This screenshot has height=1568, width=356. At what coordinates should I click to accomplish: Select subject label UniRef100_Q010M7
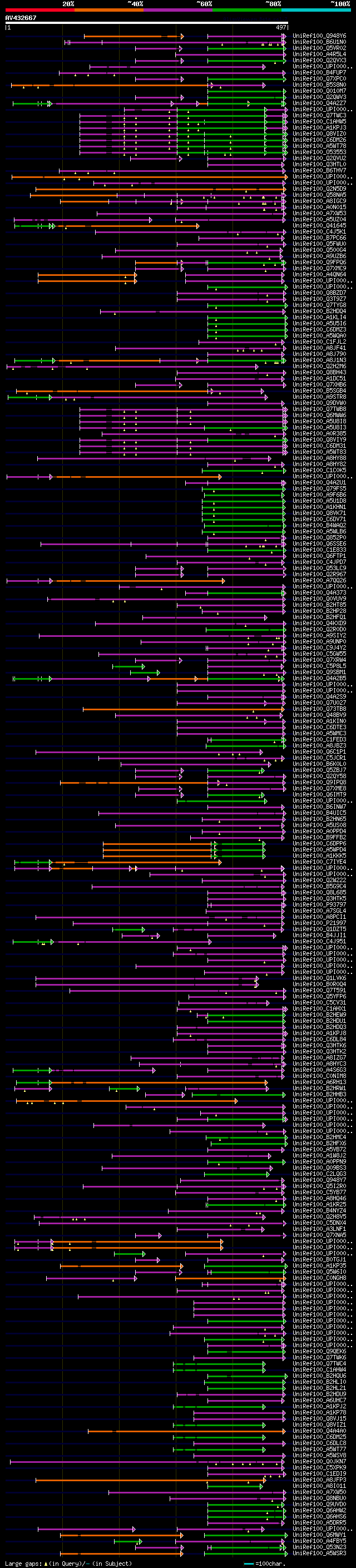(319, 91)
